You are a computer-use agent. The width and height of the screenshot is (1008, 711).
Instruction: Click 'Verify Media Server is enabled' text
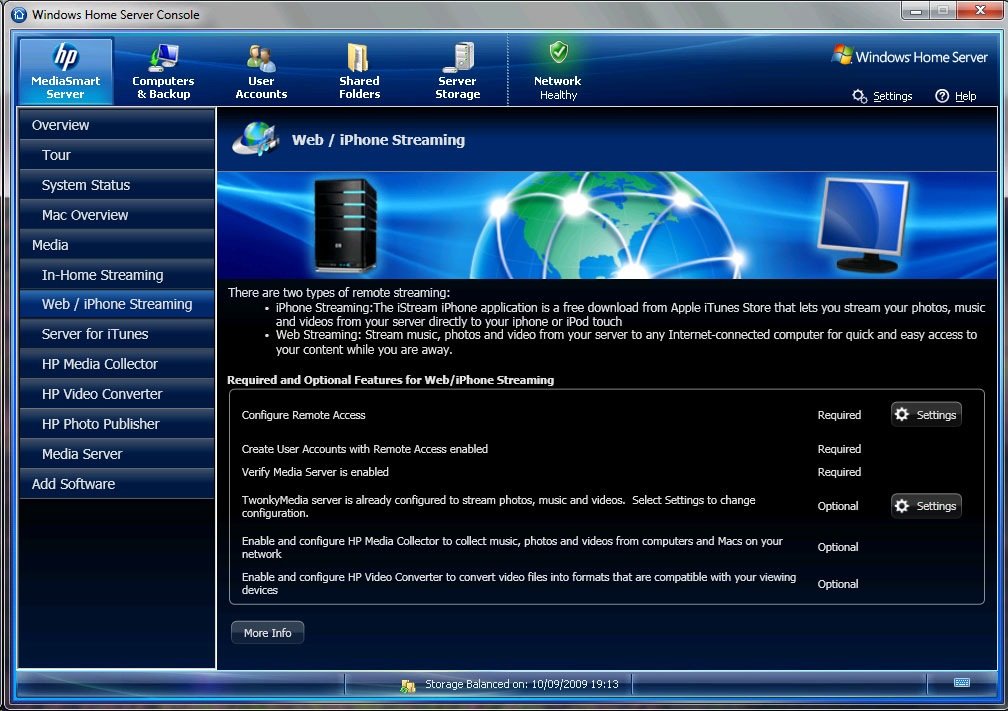[315, 472]
